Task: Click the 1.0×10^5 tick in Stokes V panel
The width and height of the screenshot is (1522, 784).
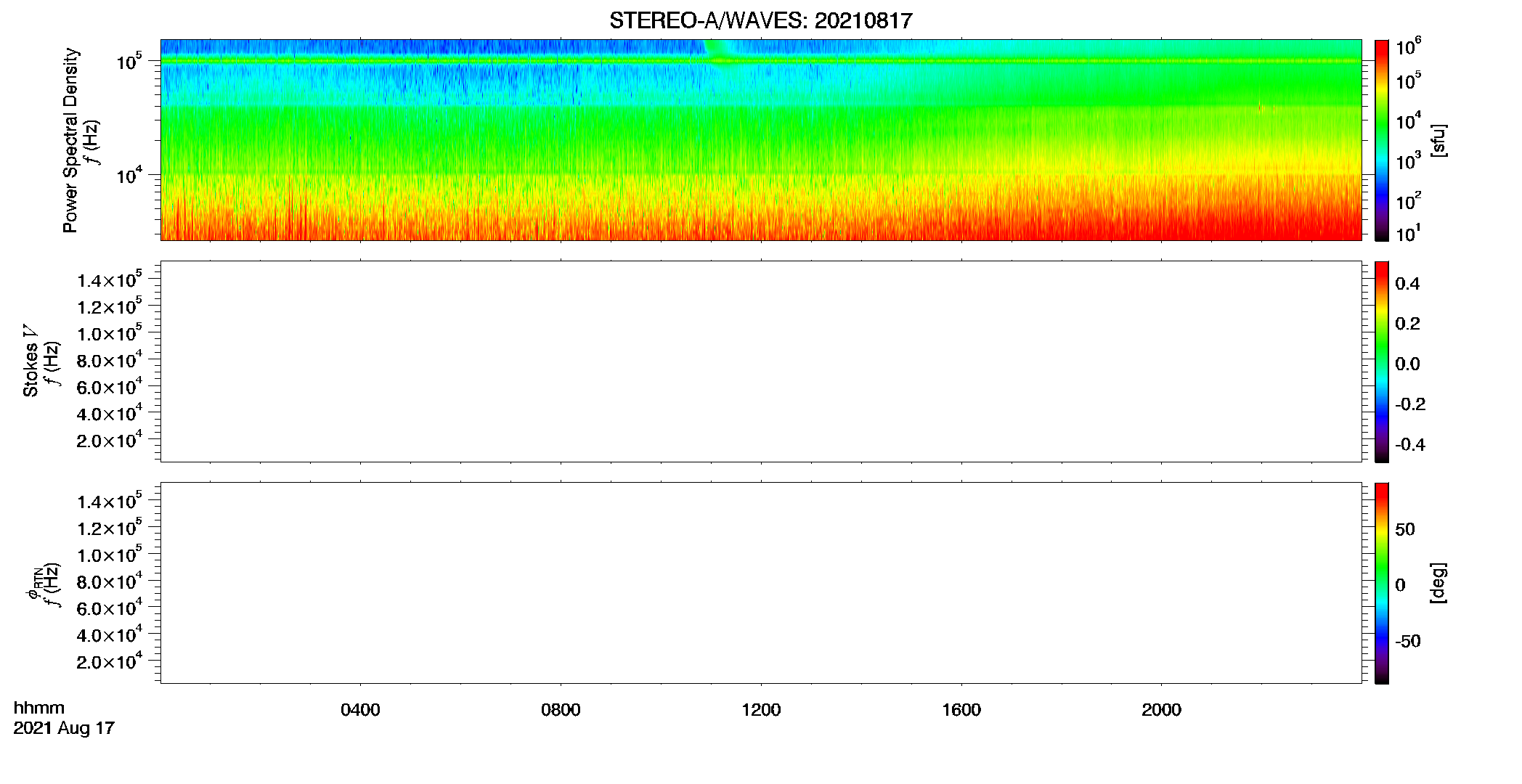Action: tap(110, 332)
